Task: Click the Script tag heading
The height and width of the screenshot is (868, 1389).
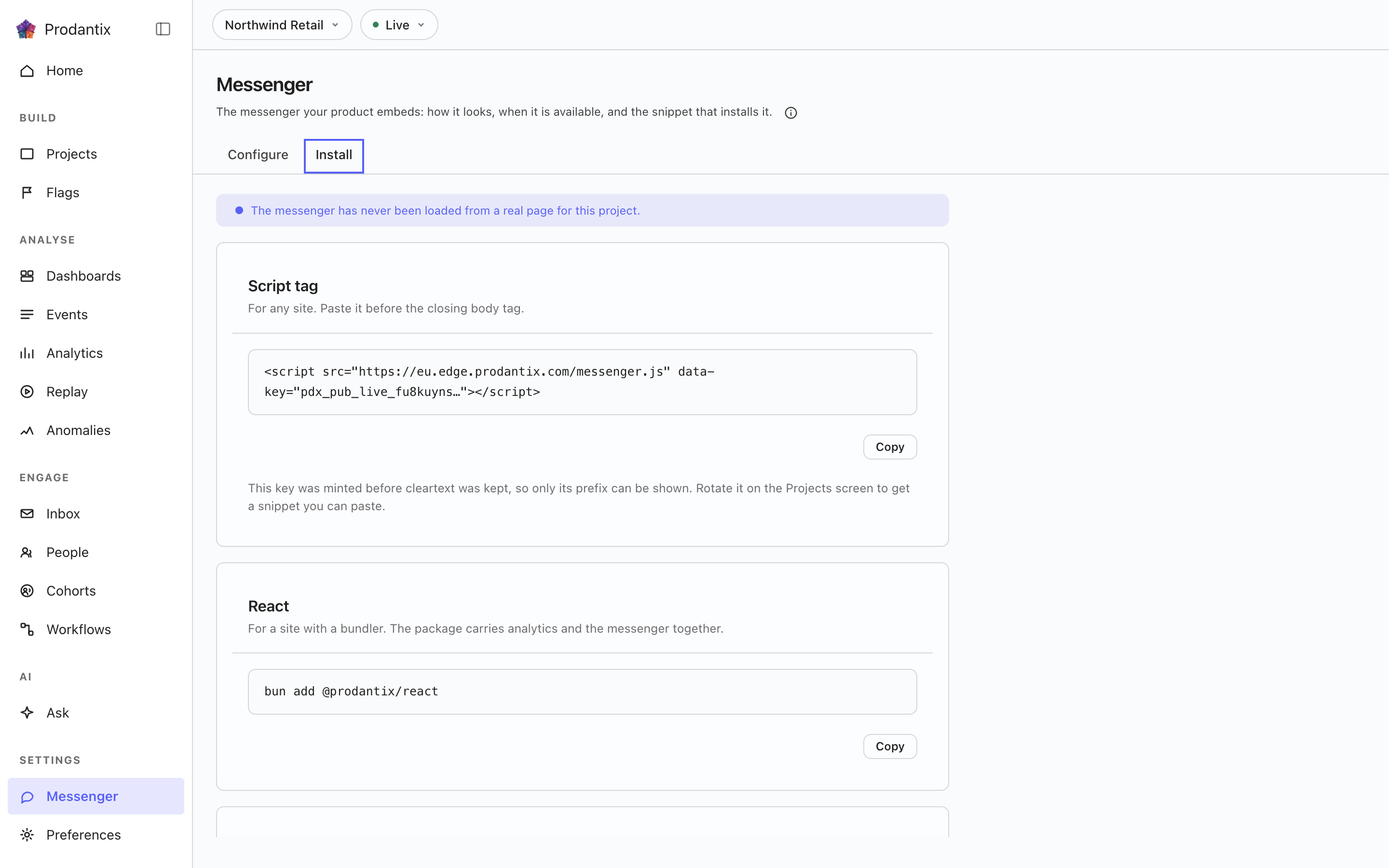Action: 283,286
